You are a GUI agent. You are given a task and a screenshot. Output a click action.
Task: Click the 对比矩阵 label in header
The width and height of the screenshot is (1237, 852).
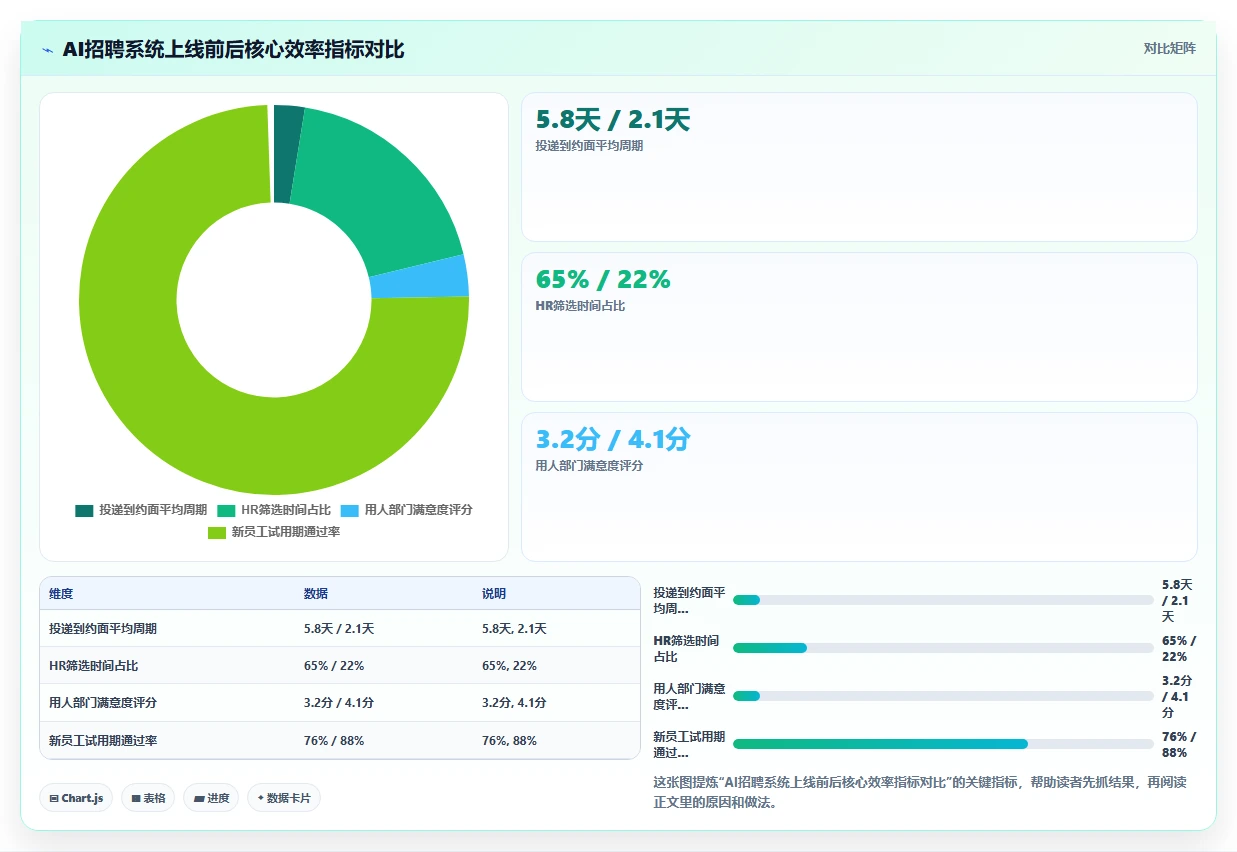coord(1170,48)
